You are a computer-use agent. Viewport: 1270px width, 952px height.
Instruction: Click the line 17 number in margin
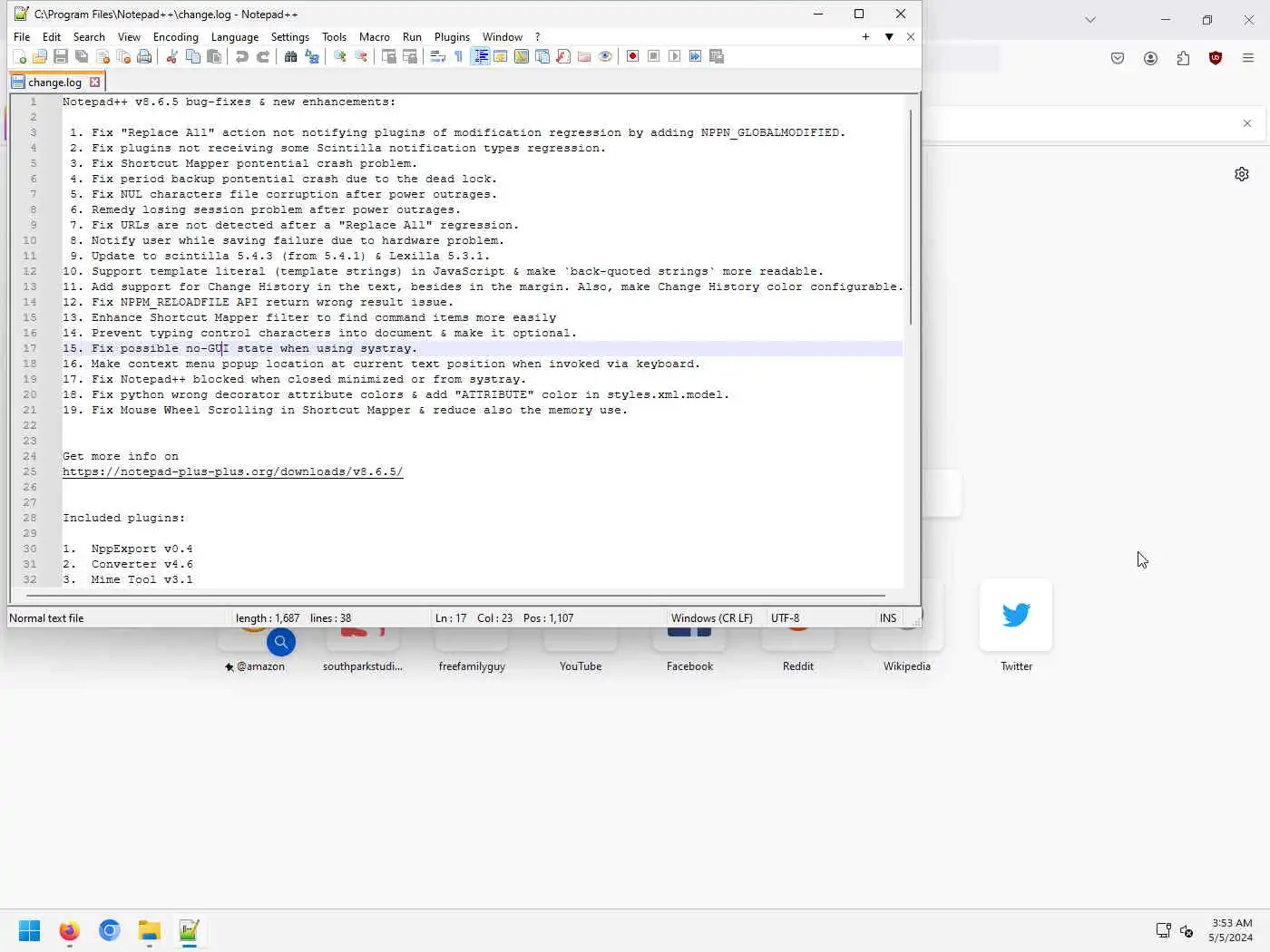[x=30, y=348]
